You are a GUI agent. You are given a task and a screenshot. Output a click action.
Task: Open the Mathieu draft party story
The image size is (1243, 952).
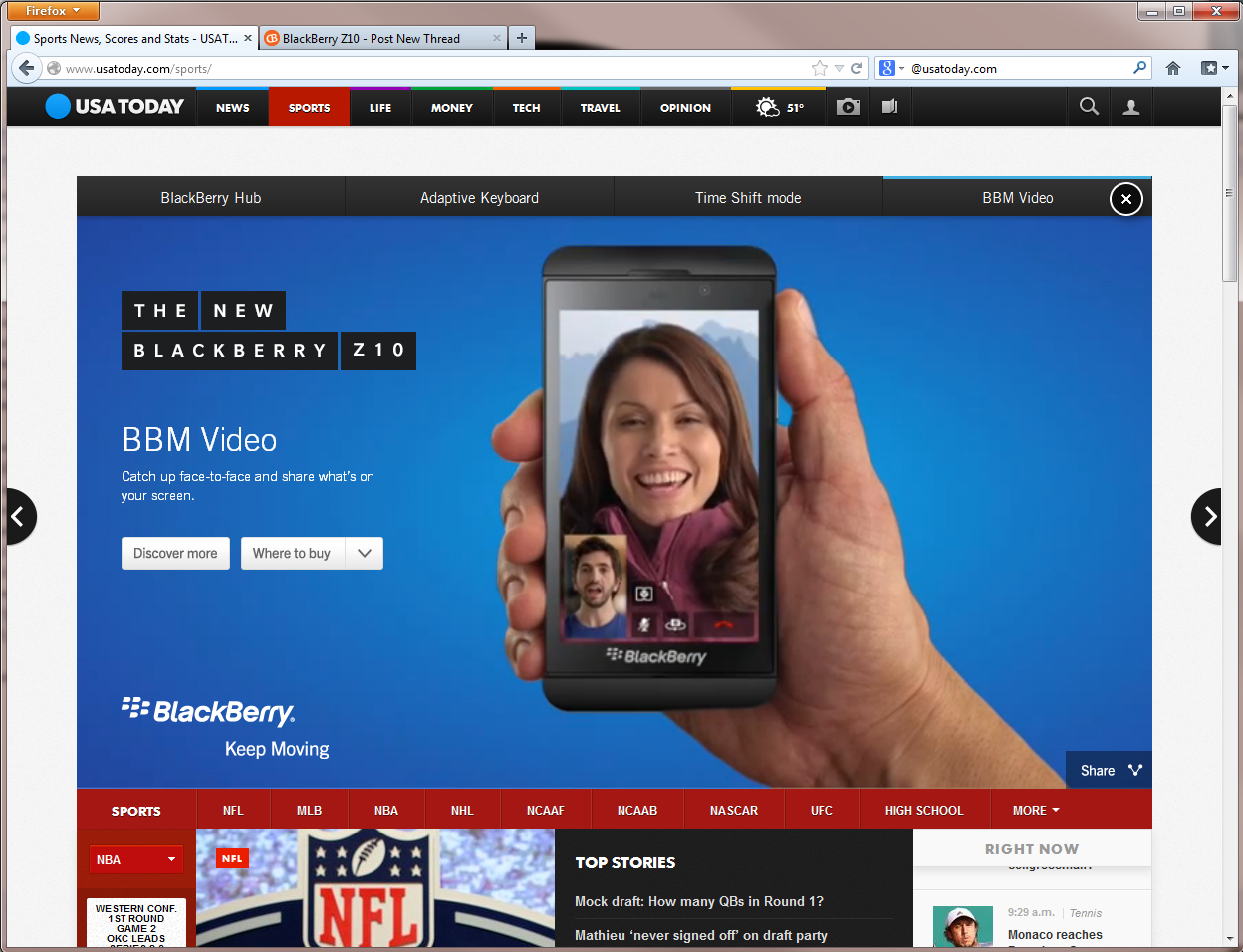(701, 935)
